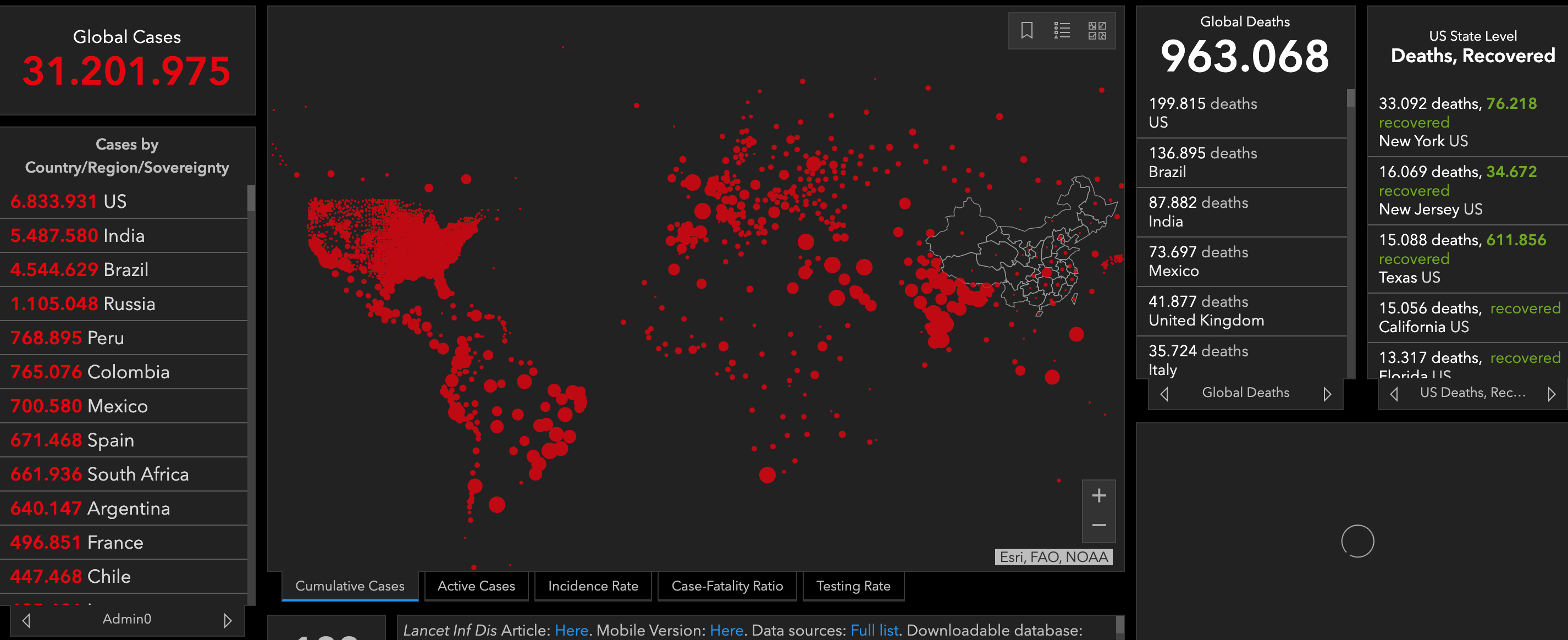Previous arrow beside Global Deaths label

(x=1164, y=394)
